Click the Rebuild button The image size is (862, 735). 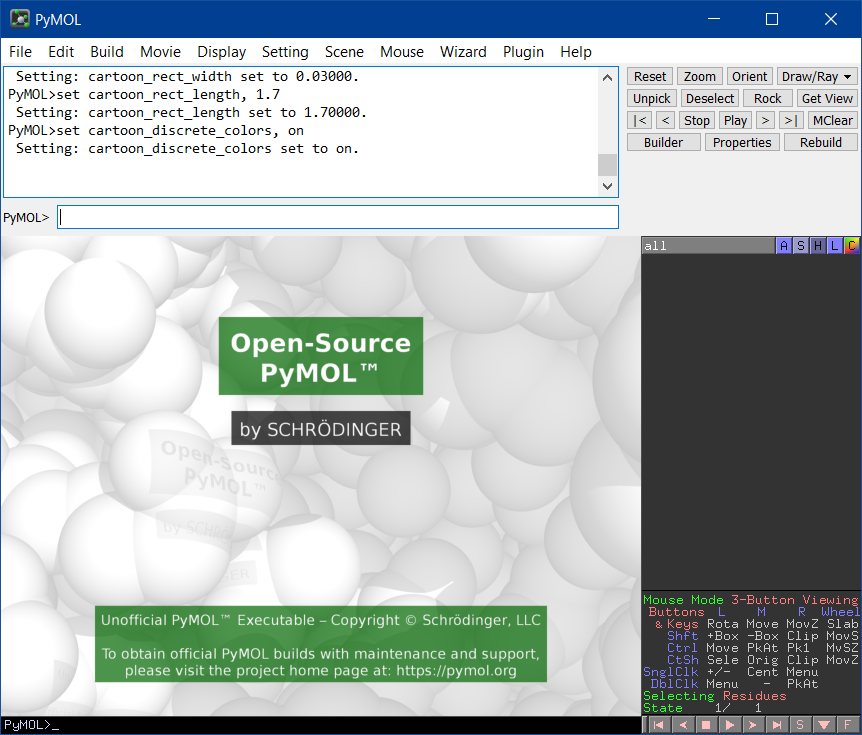[820, 142]
